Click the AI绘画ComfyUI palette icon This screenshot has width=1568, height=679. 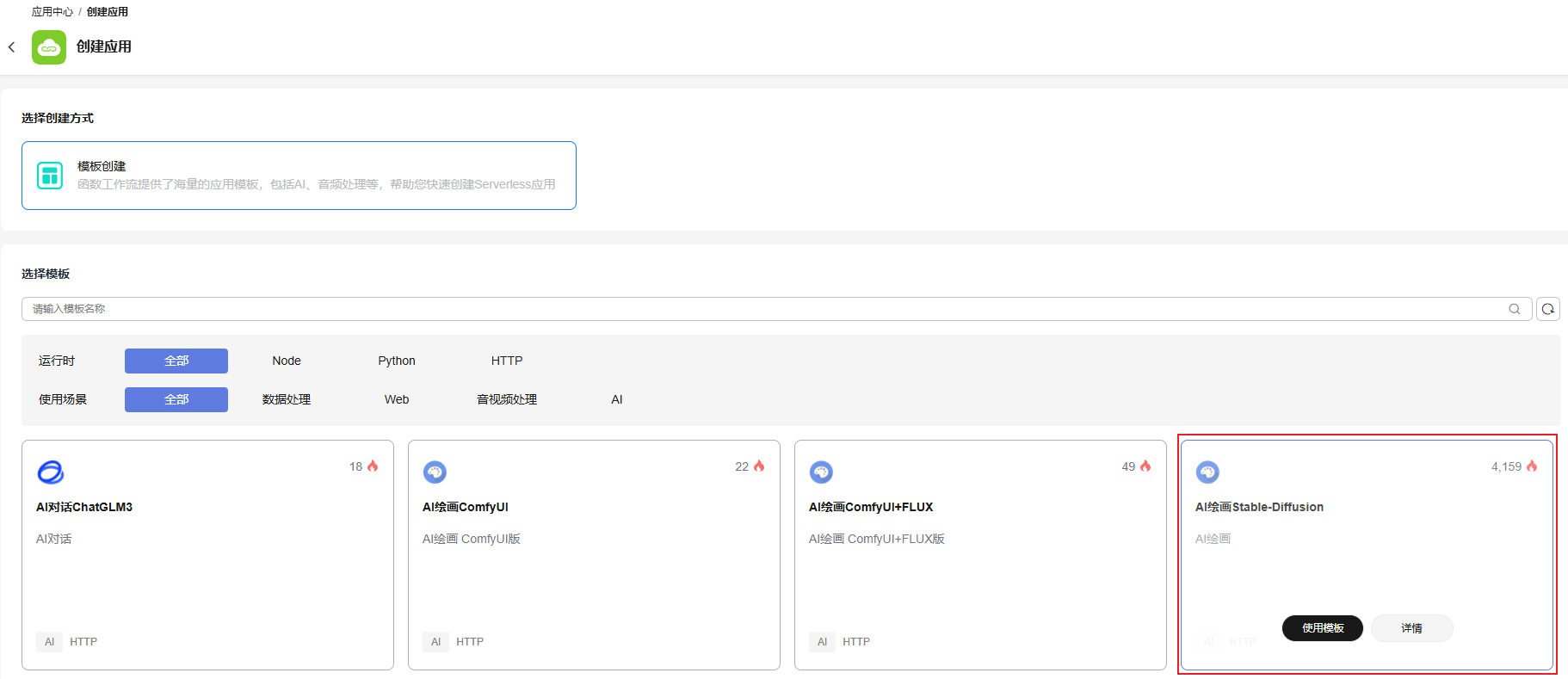[x=435, y=472]
